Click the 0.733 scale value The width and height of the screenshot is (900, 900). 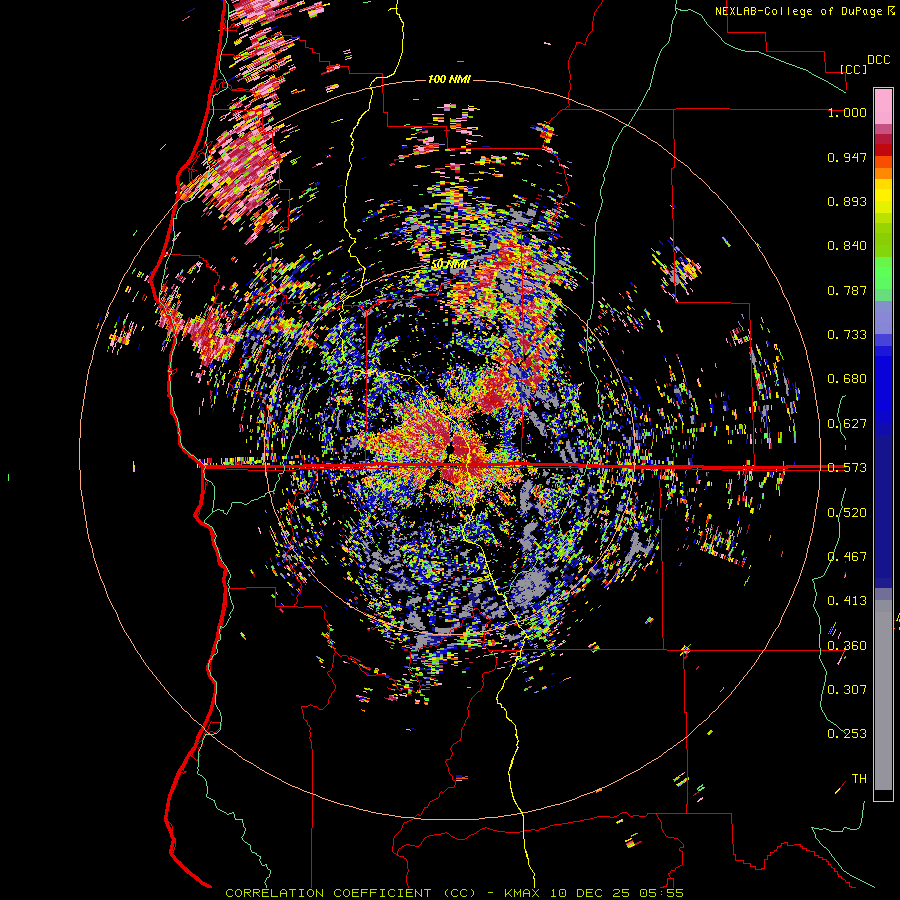pos(847,335)
